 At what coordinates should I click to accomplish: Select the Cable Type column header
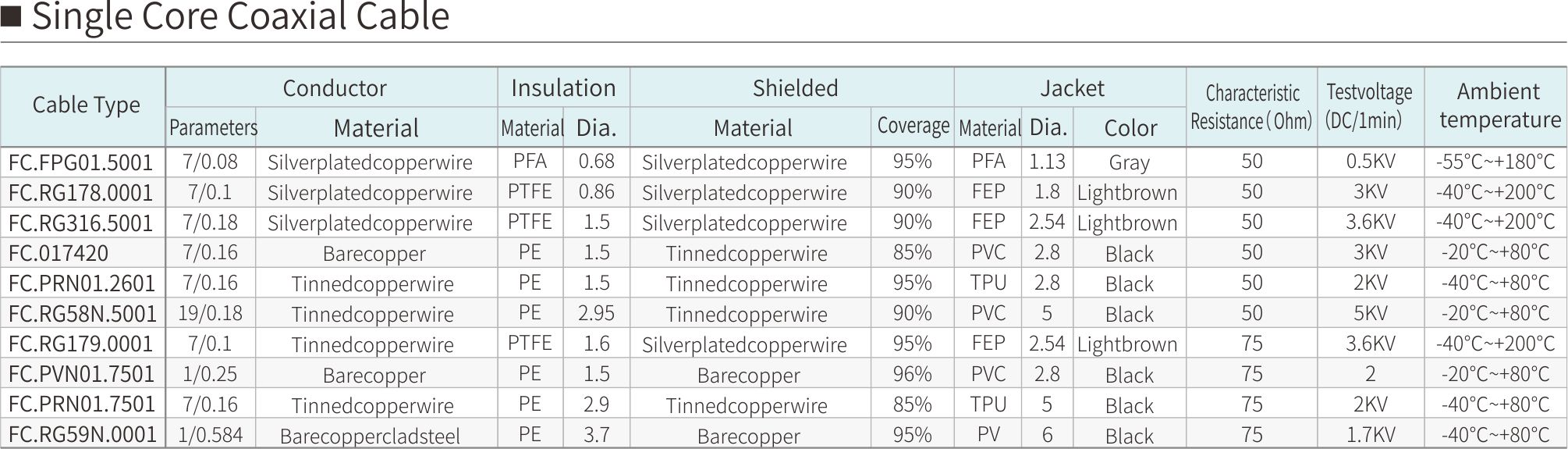pos(86,105)
